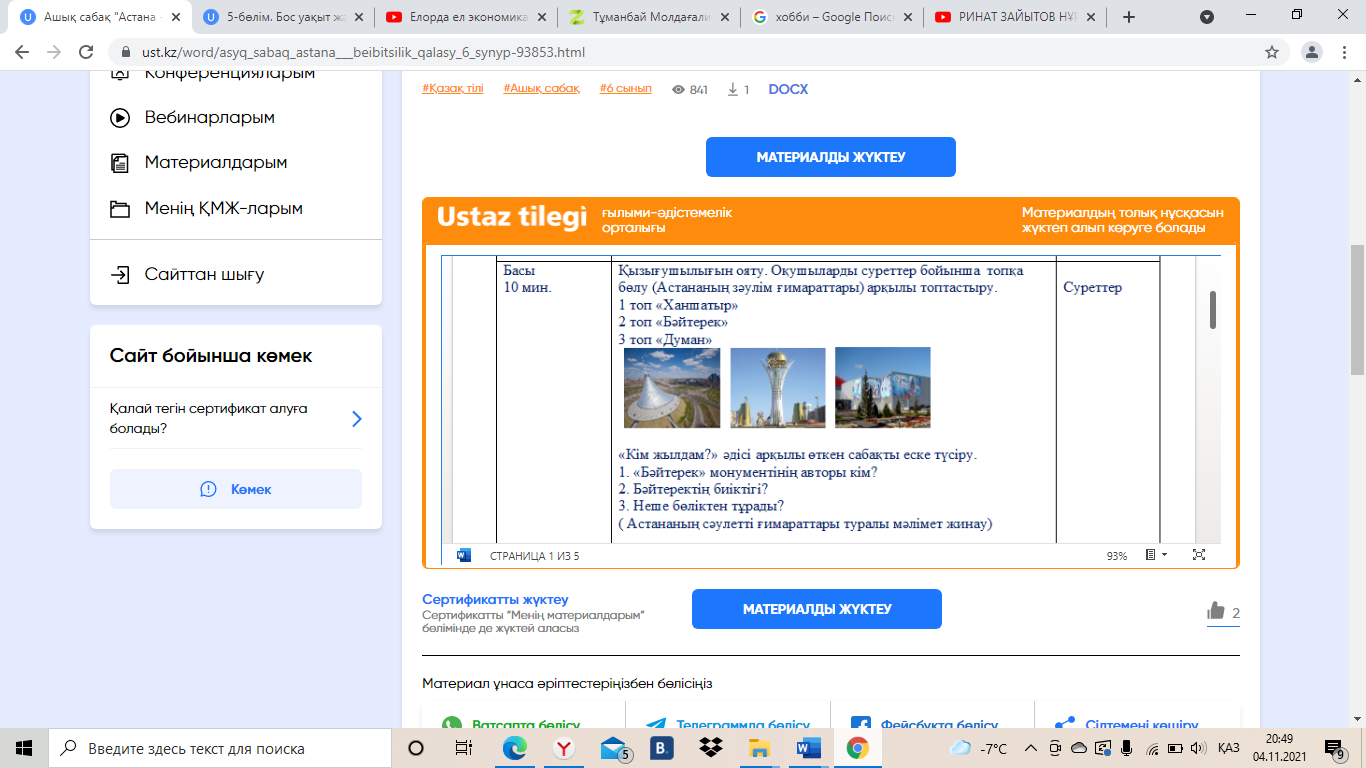Click the document viewer vertical scrollbar thumb

click(x=1213, y=310)
